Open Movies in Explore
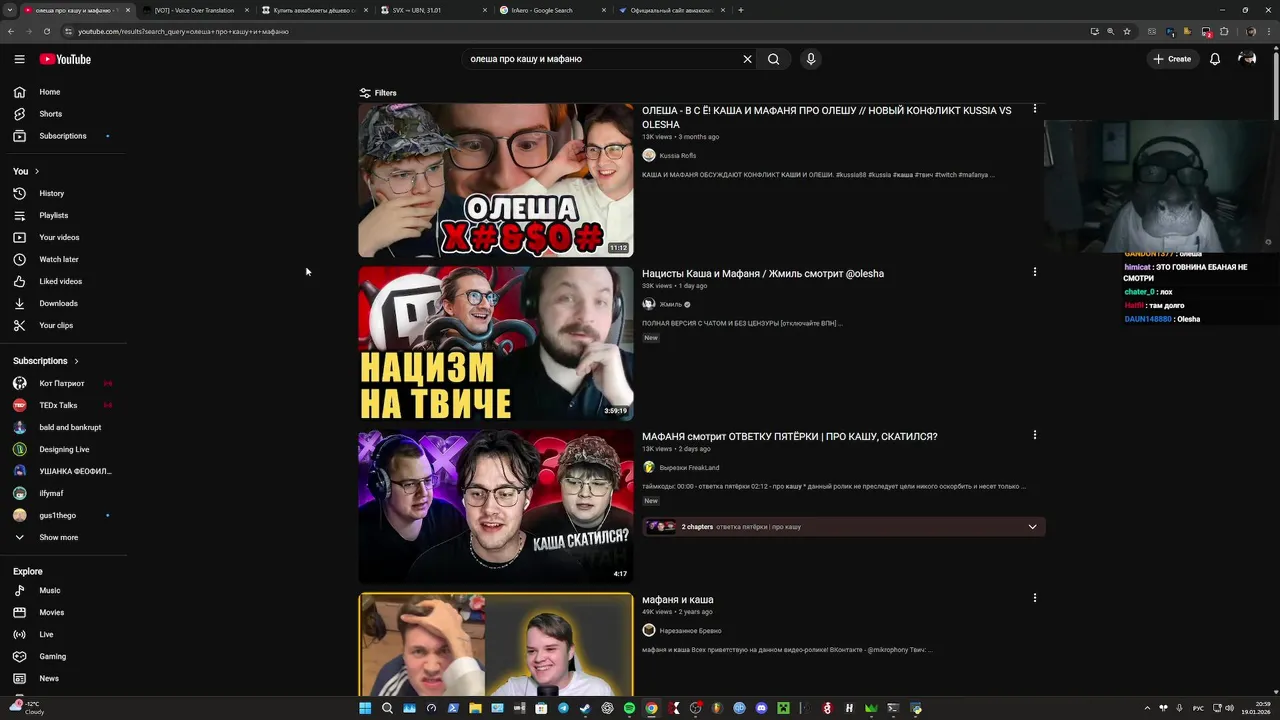 coord(63,612)
